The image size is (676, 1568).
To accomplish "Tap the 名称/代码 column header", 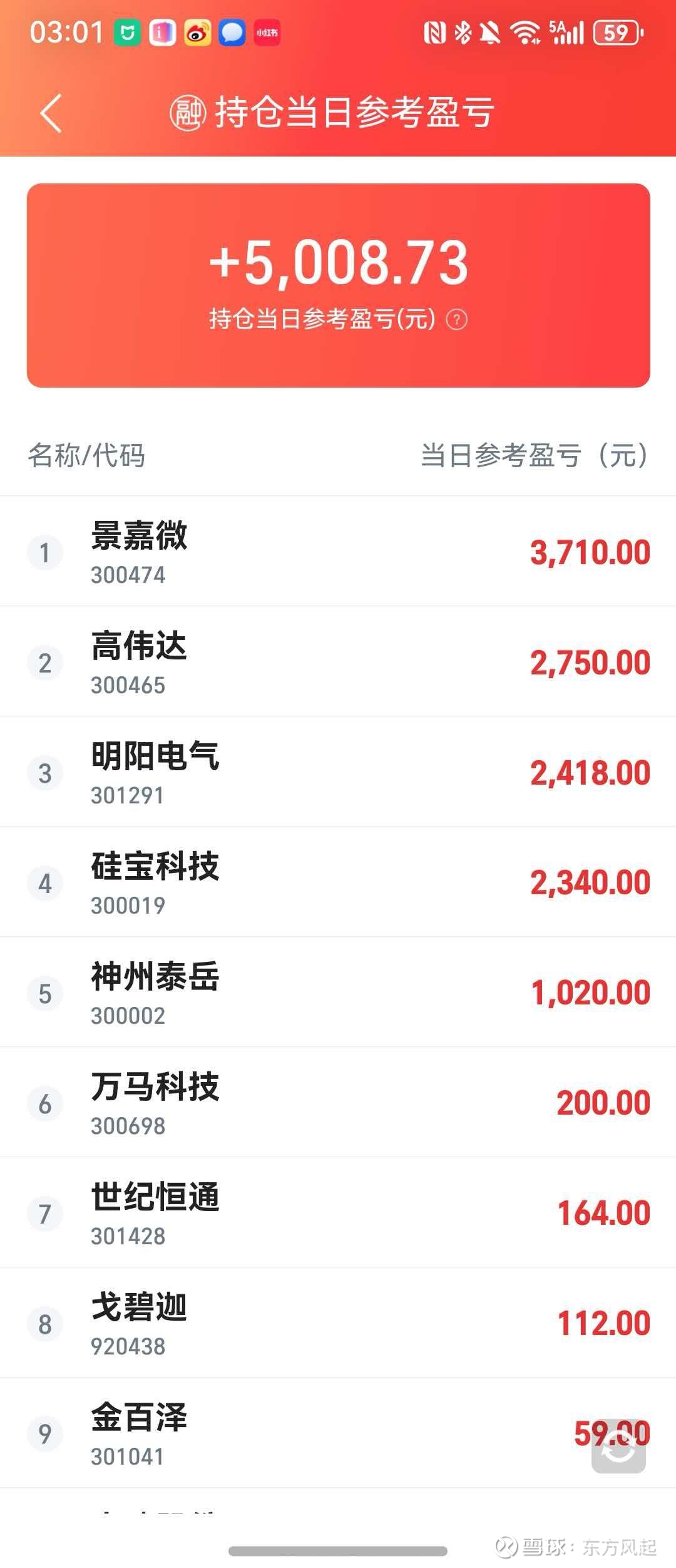I will (x=86, y=455).
